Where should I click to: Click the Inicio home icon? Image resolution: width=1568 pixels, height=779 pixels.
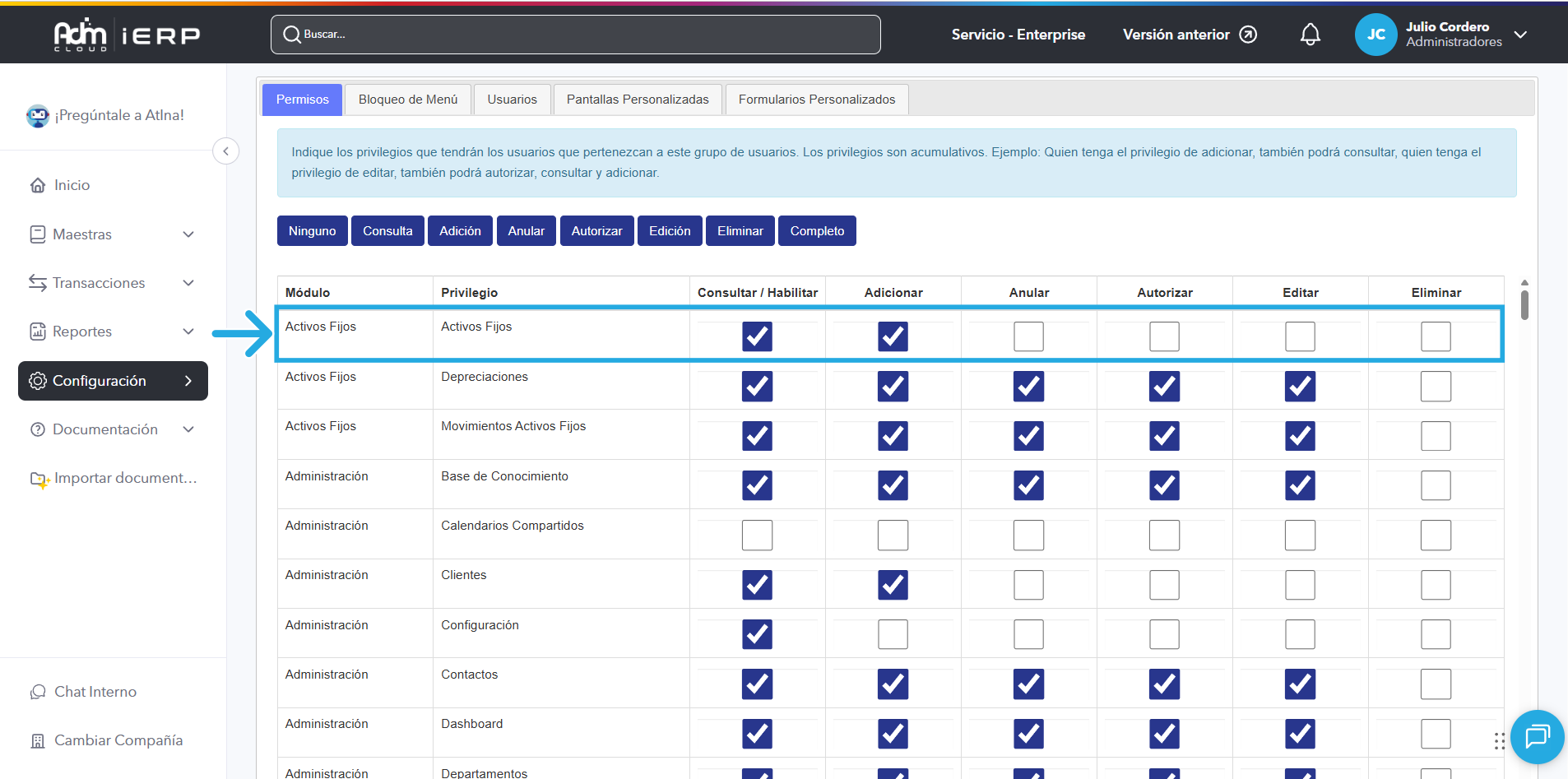(x=38, y=185)
